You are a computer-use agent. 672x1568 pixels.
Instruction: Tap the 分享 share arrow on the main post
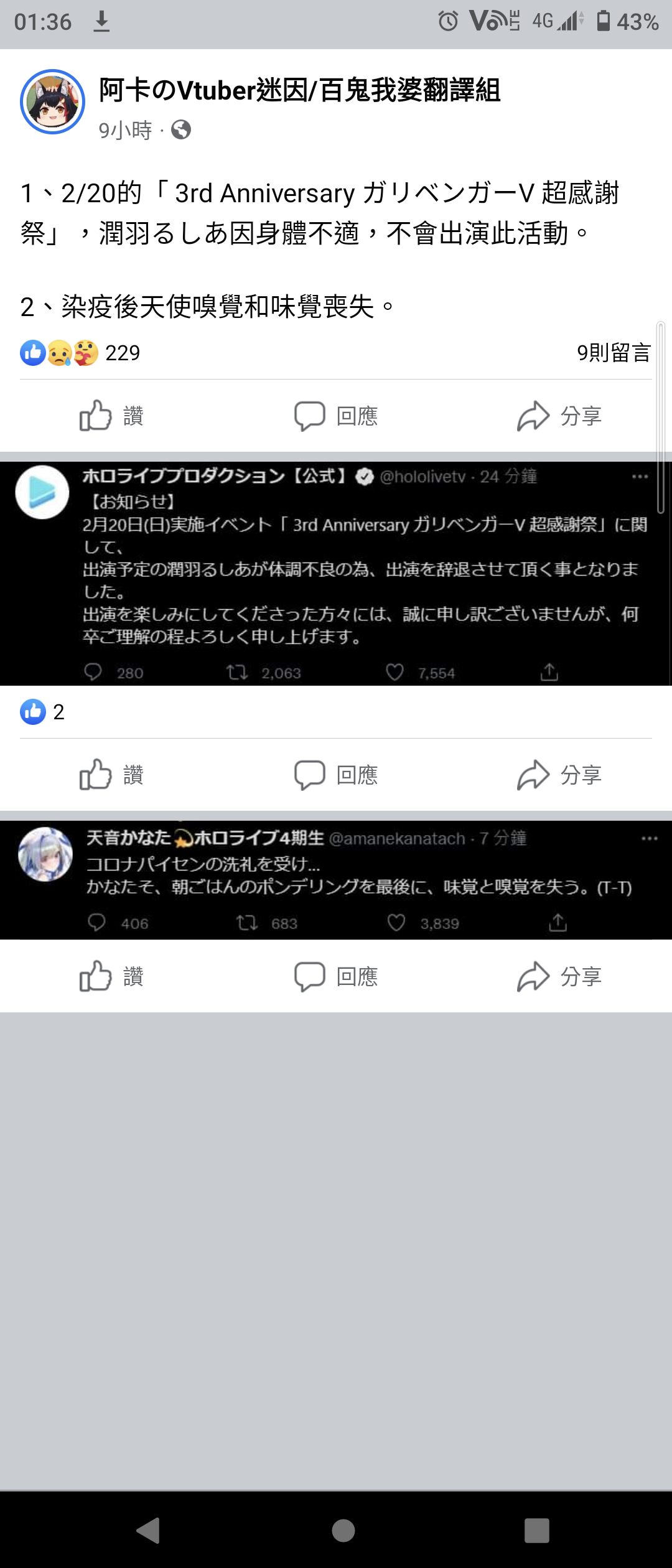pos(559,416)
